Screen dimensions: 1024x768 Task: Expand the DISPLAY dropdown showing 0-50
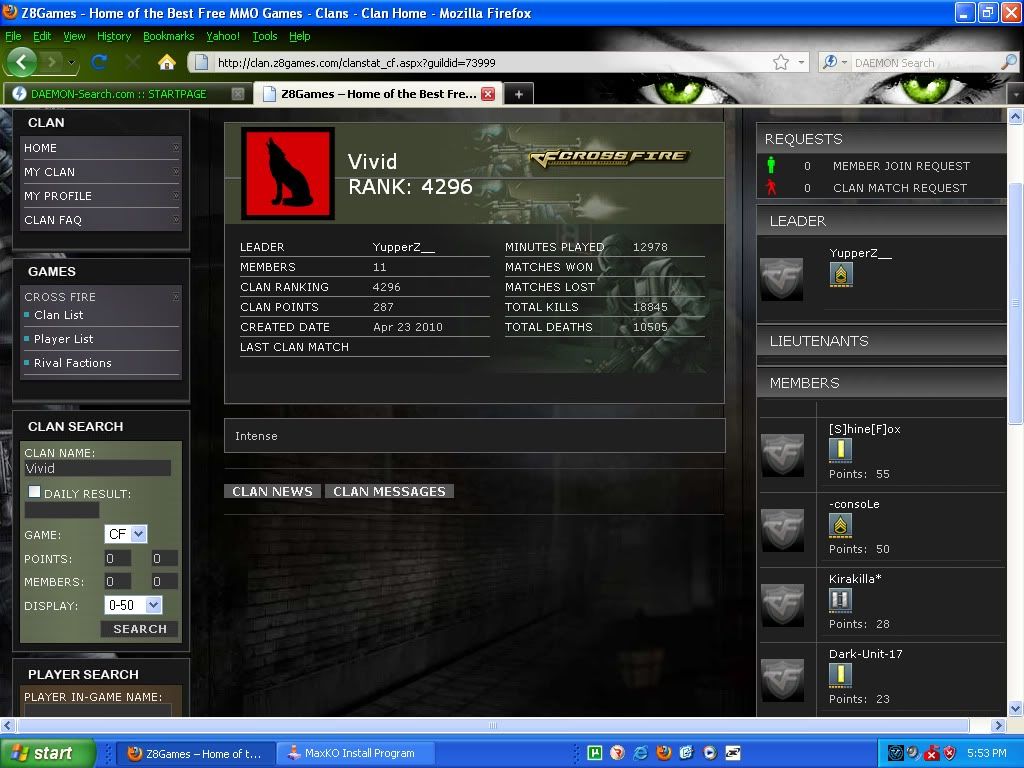click(x=153, y=605)
